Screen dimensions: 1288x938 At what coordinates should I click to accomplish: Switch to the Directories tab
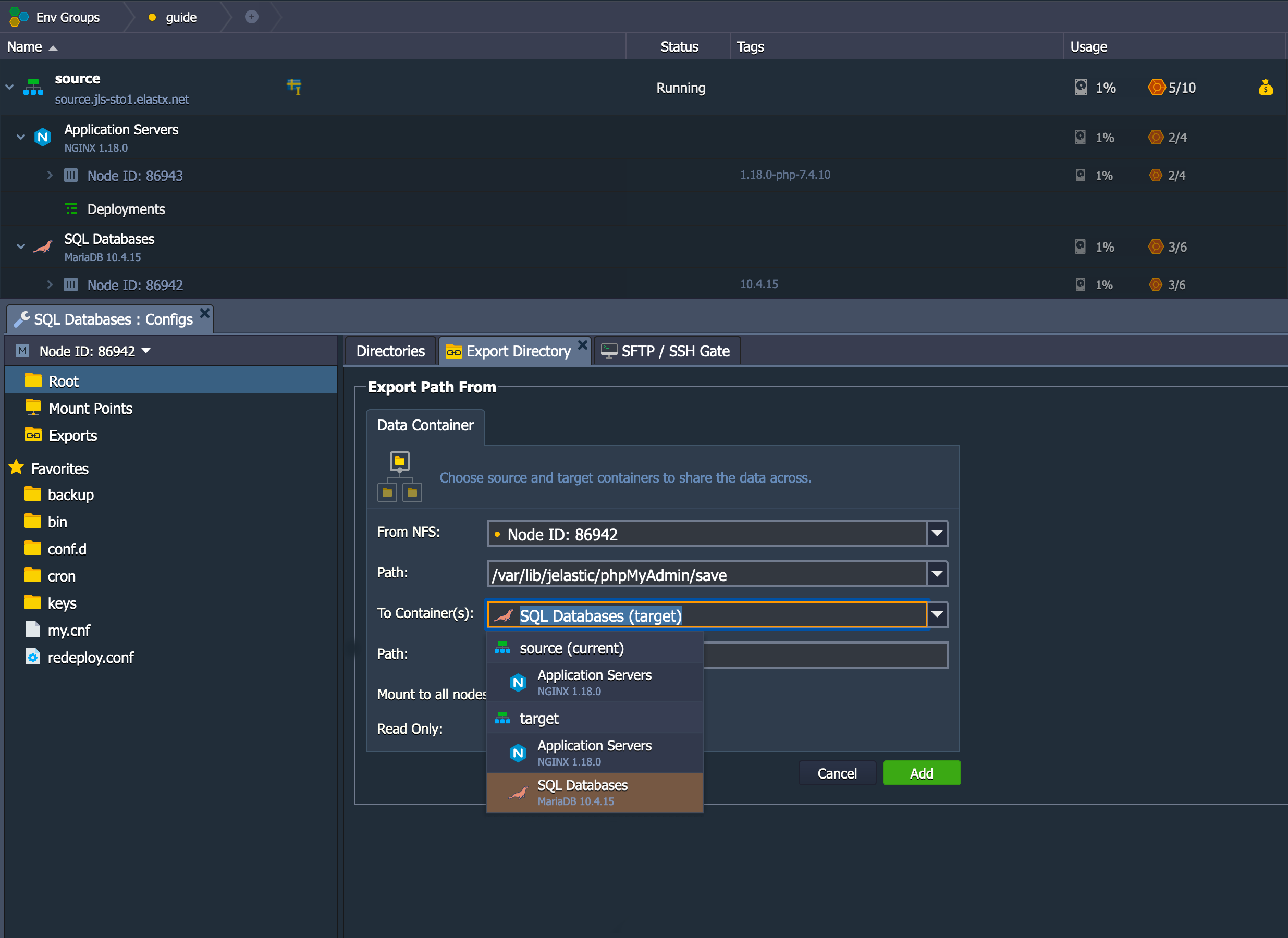tap(390, 351)
